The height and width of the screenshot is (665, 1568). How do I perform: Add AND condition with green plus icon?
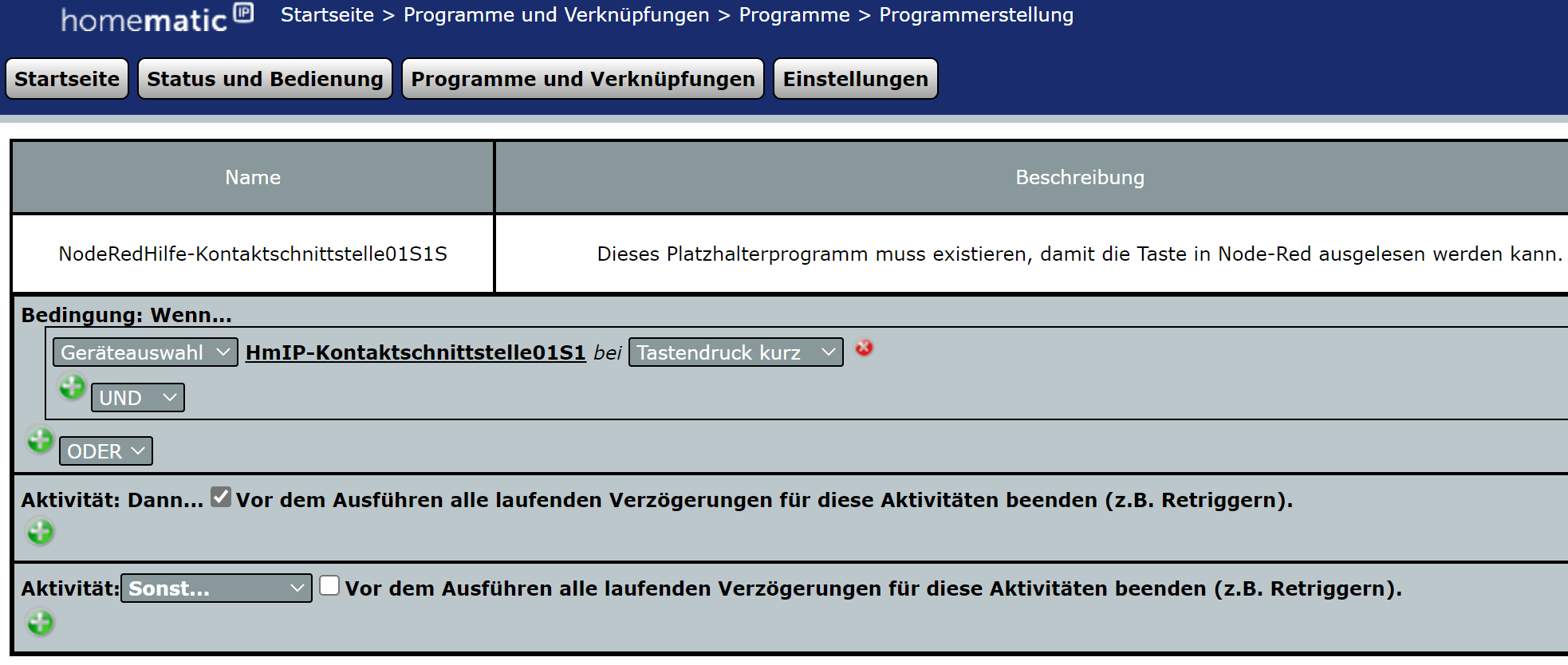(72, 388)
